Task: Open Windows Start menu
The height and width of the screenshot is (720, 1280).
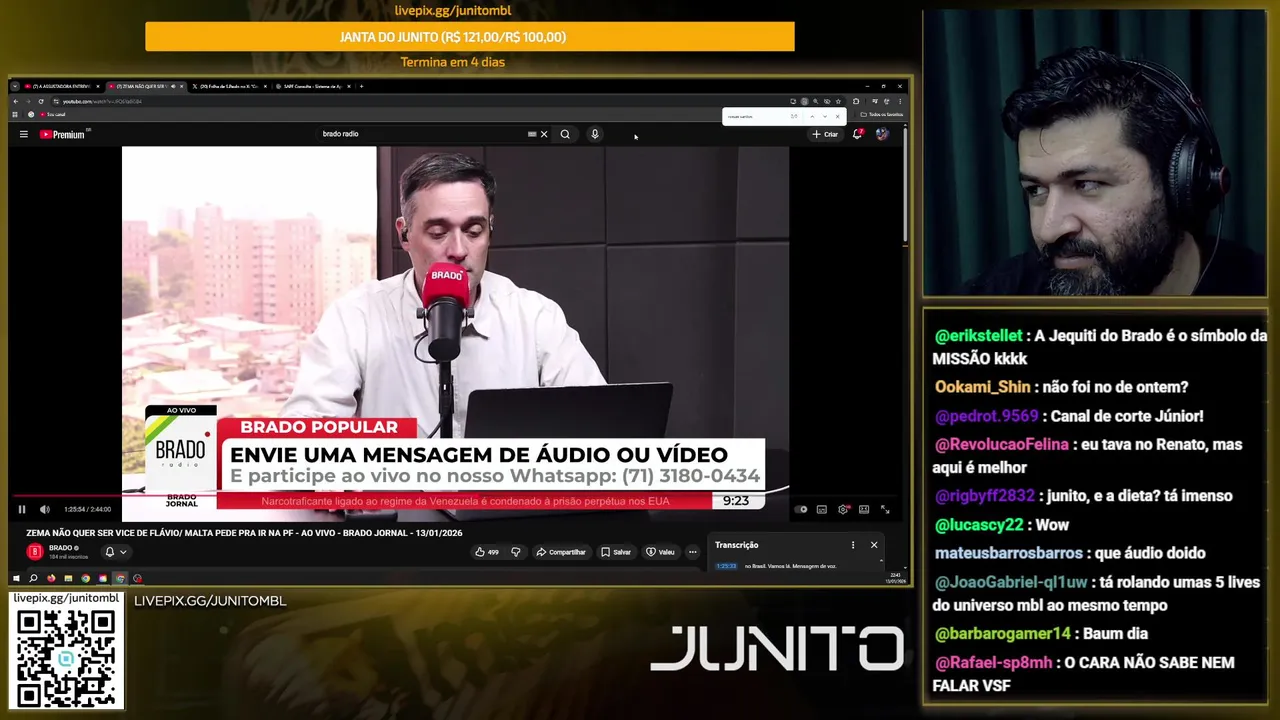Action: point(16,578)
